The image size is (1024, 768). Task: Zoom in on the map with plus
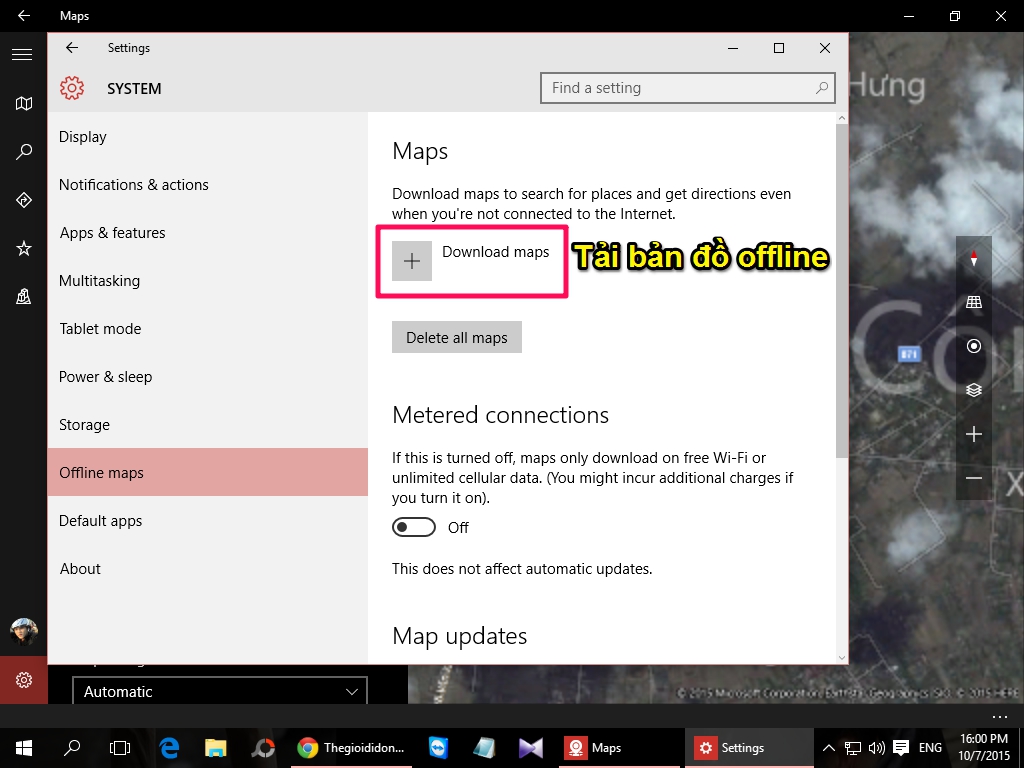tap(974, 434)
